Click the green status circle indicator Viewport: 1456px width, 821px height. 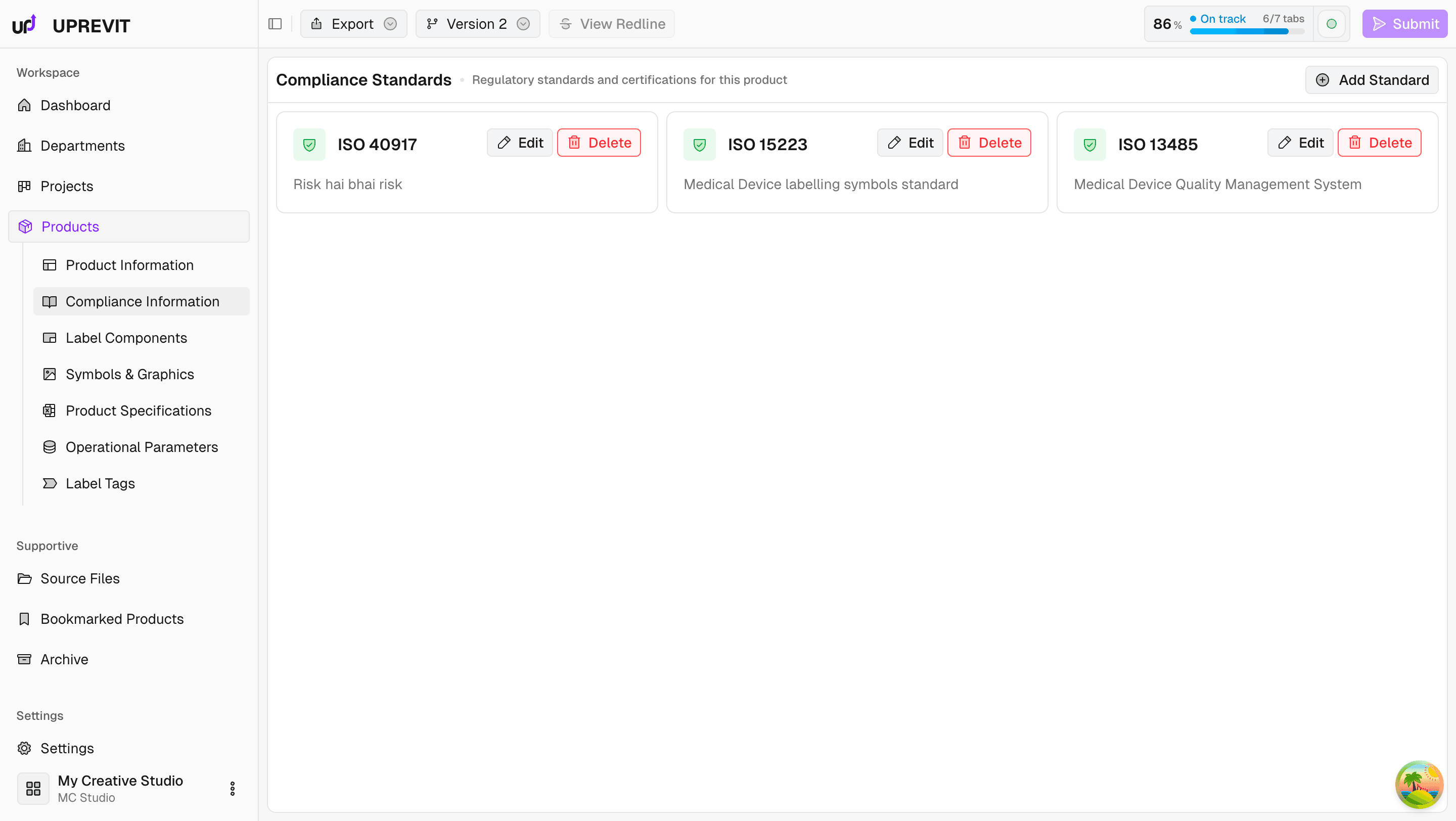1331,24
